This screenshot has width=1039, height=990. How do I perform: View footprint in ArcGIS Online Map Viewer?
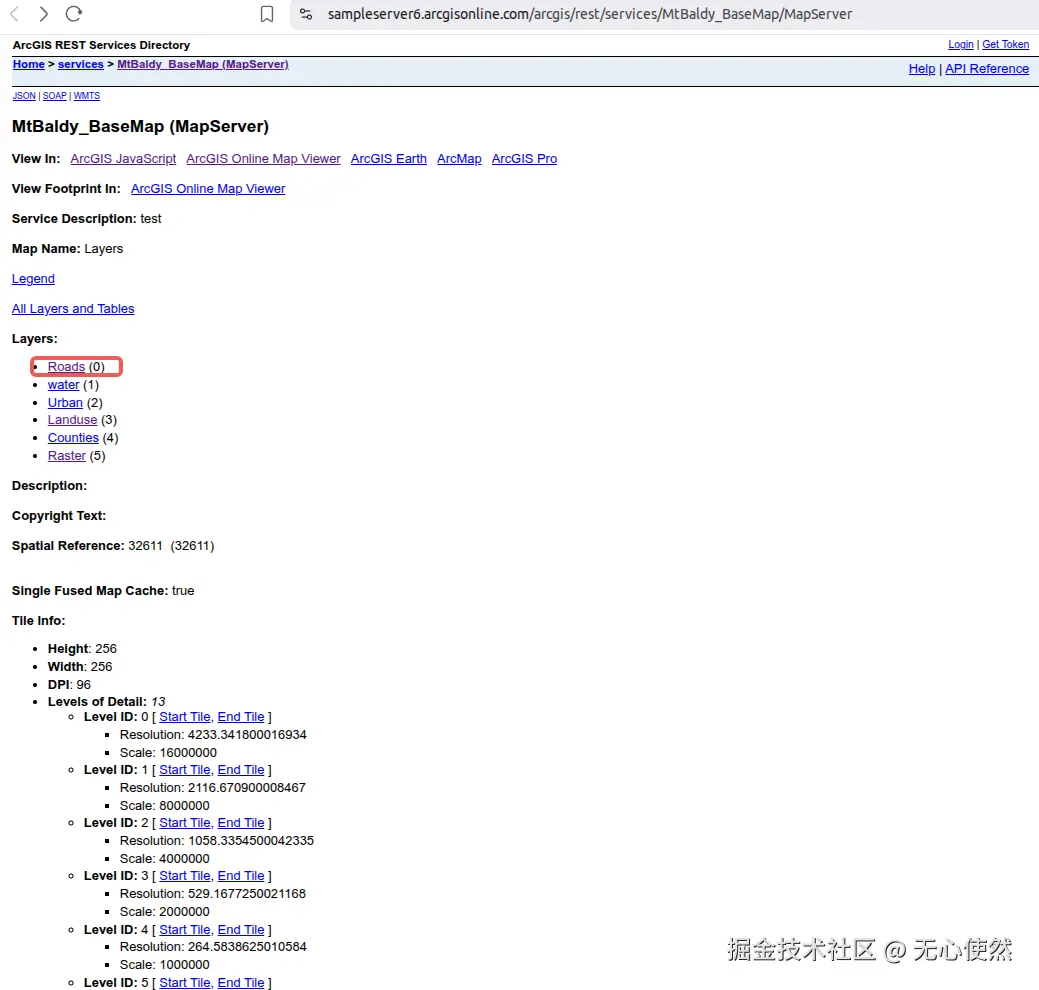pyautogui.click(x=208, y=189)
